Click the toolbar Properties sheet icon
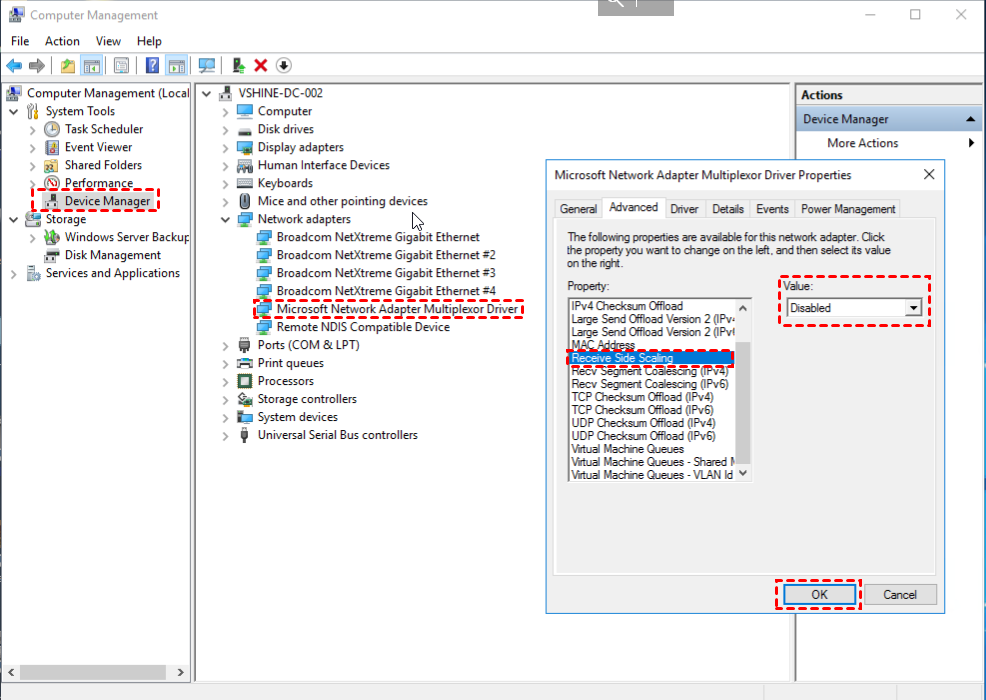The image size is (986, 700). click(121, 66)
